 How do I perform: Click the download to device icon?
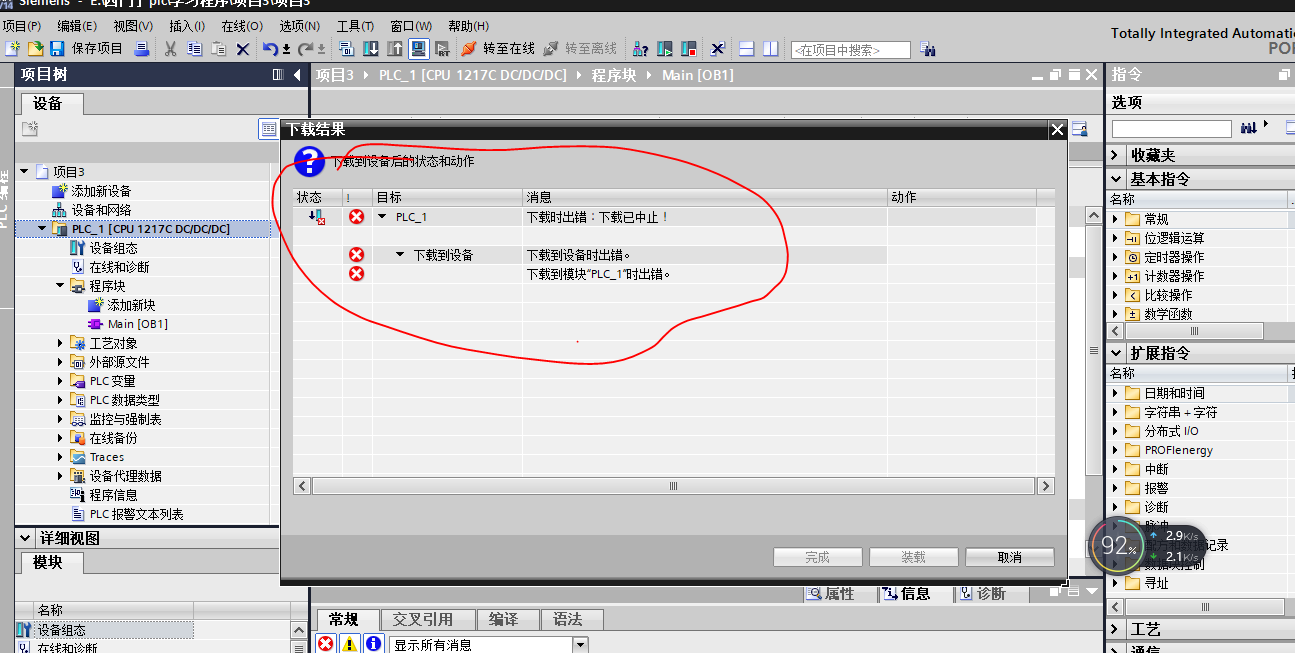pos(371,49)
